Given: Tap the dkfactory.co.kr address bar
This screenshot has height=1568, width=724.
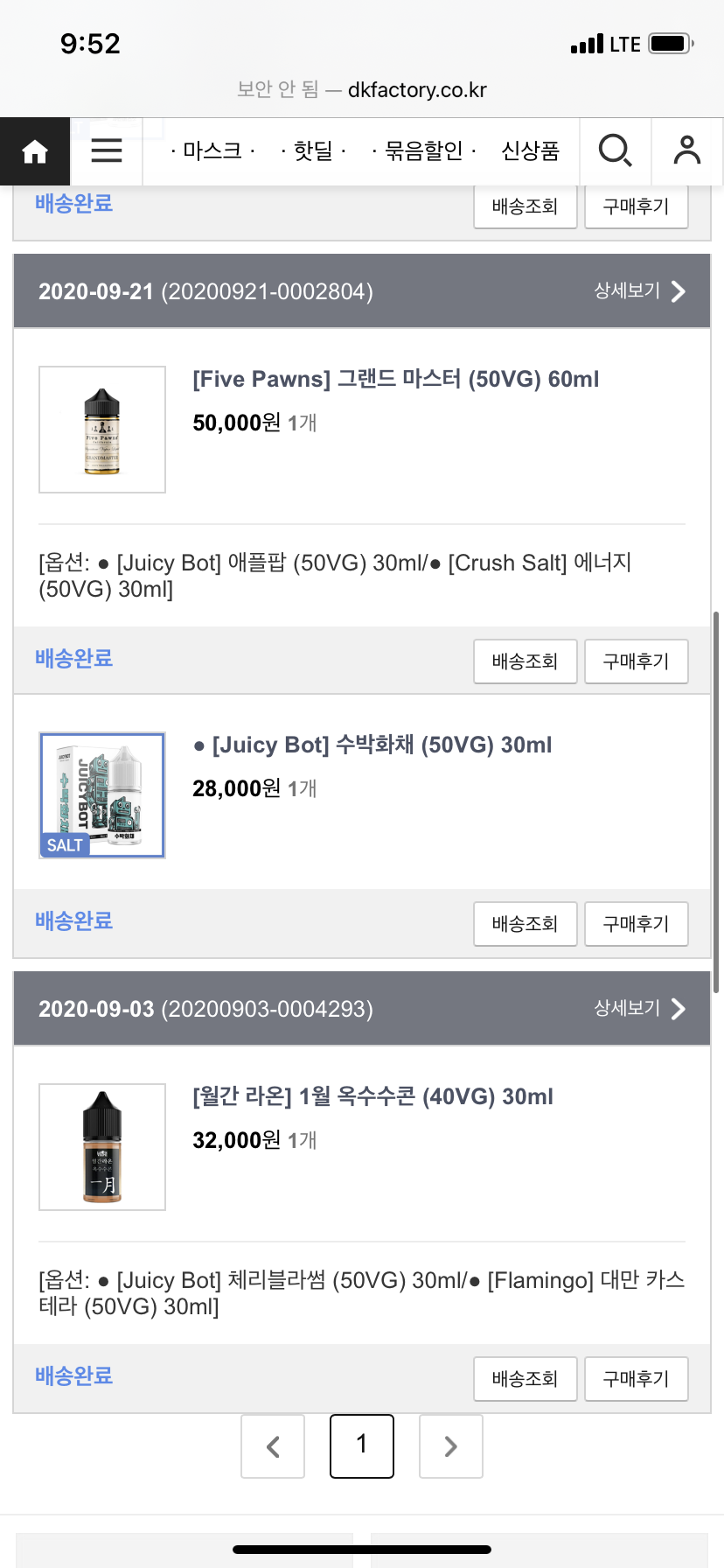Looking at the screenshot, I should [362, 89].
